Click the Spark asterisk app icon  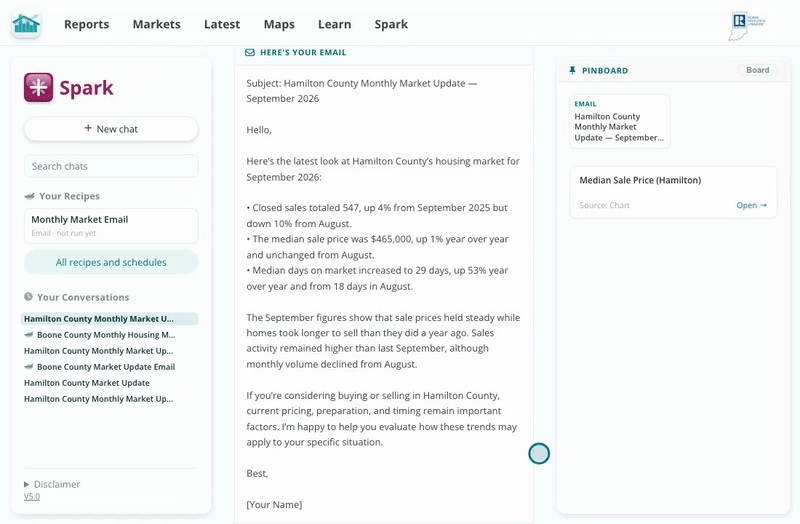click(38, 87)
